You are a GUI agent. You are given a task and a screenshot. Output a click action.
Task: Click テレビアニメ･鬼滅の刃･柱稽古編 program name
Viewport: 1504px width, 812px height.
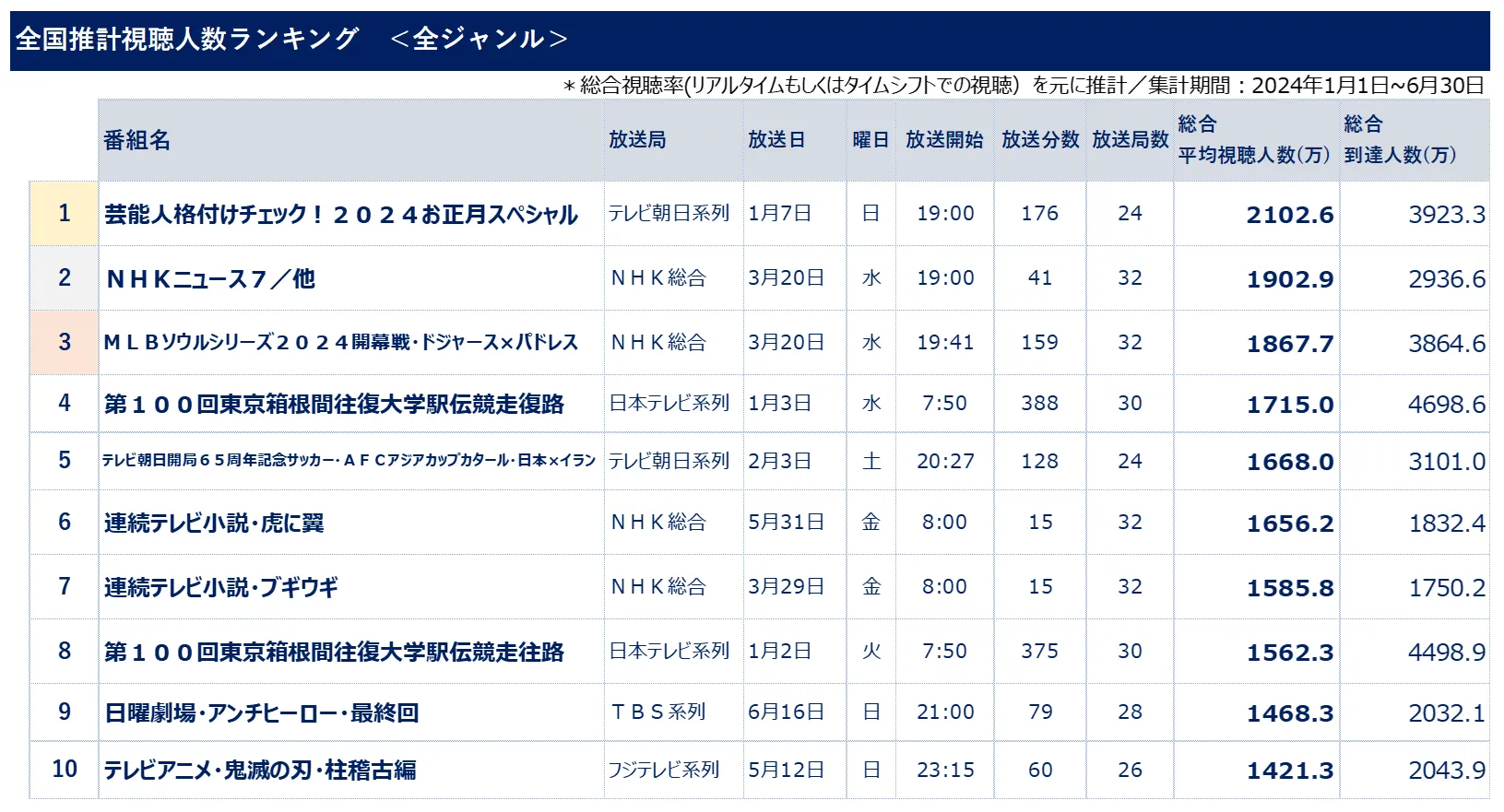pos(260,771)
